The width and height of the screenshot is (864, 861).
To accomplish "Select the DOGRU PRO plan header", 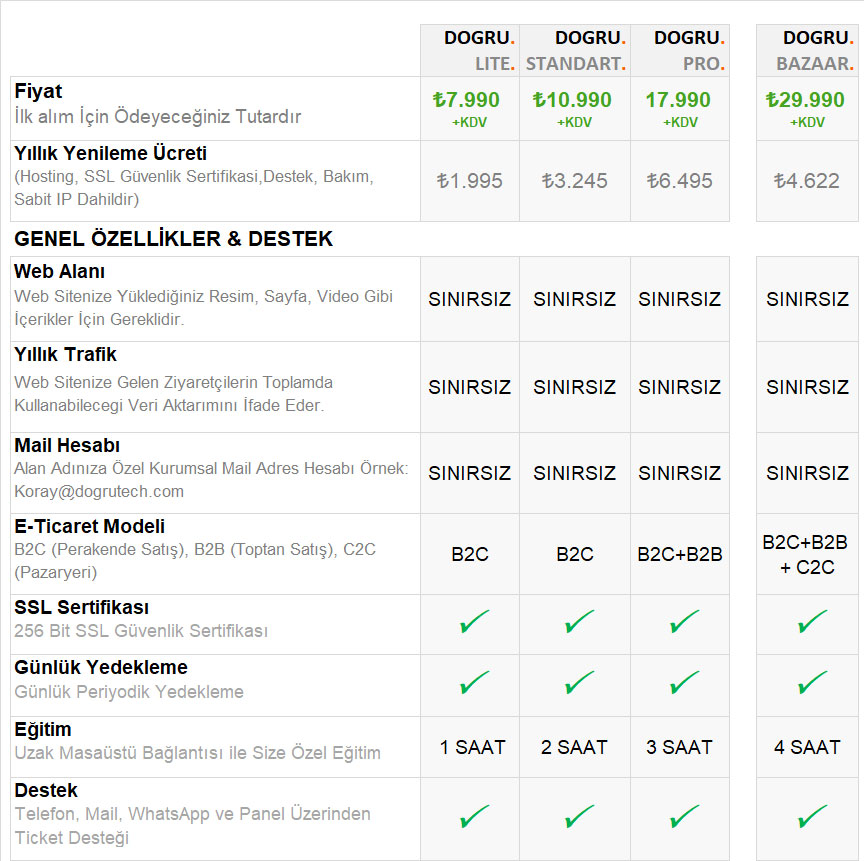I will coord(689,50).
